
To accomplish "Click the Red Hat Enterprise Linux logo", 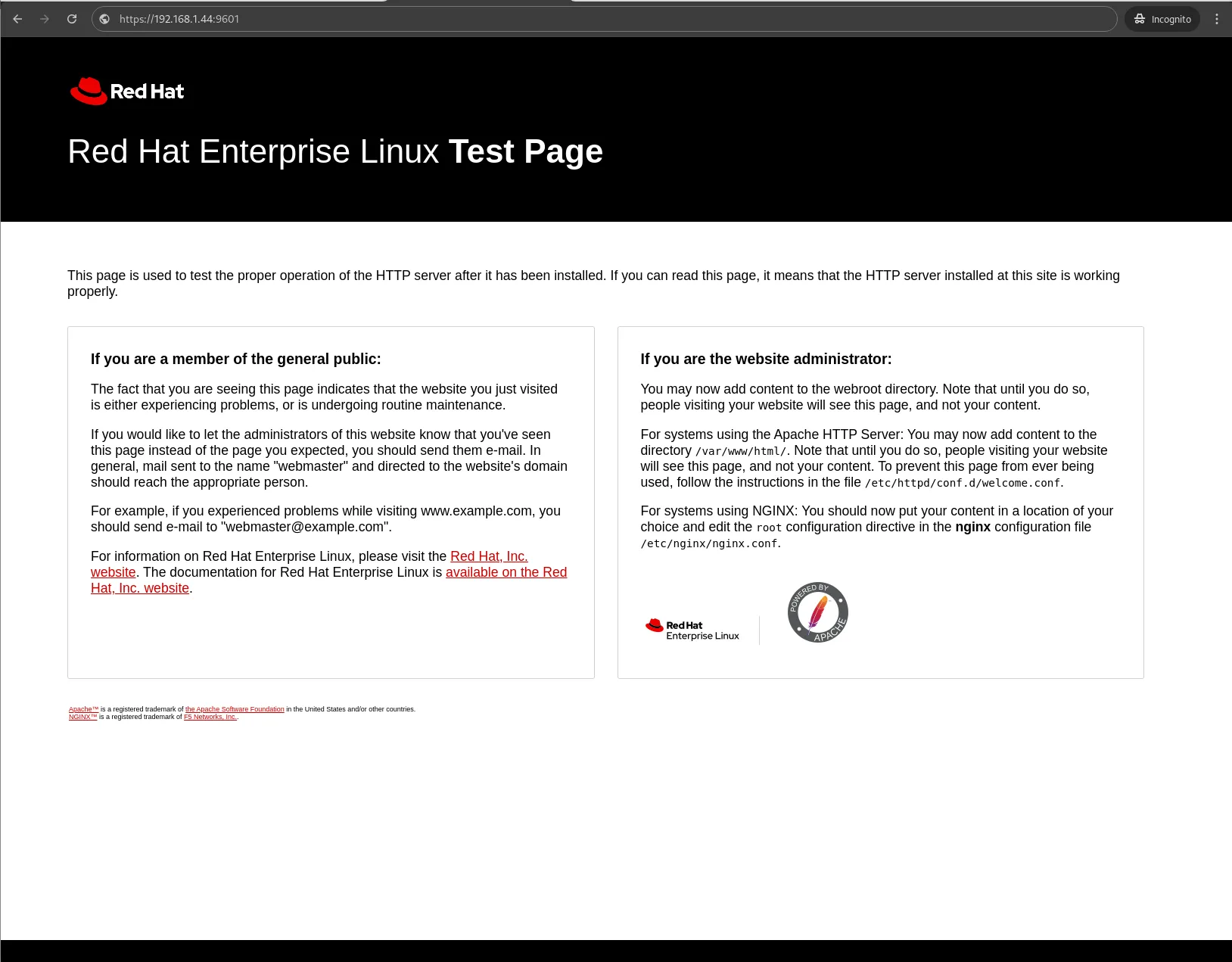I will 692,630.
